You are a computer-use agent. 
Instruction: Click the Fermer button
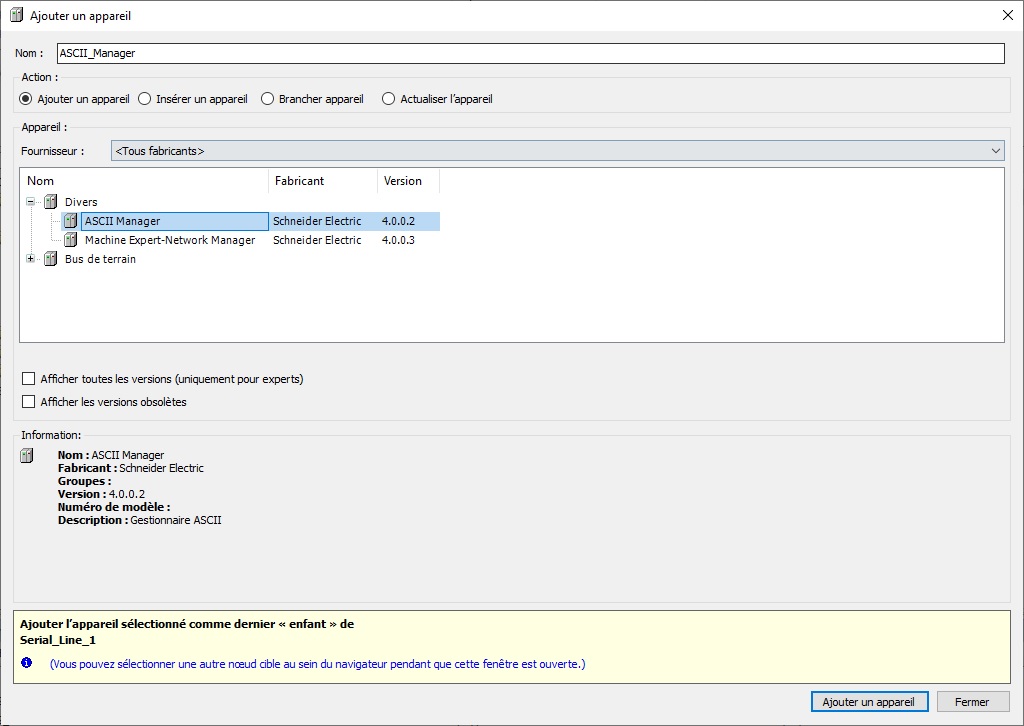pos(972,702)
